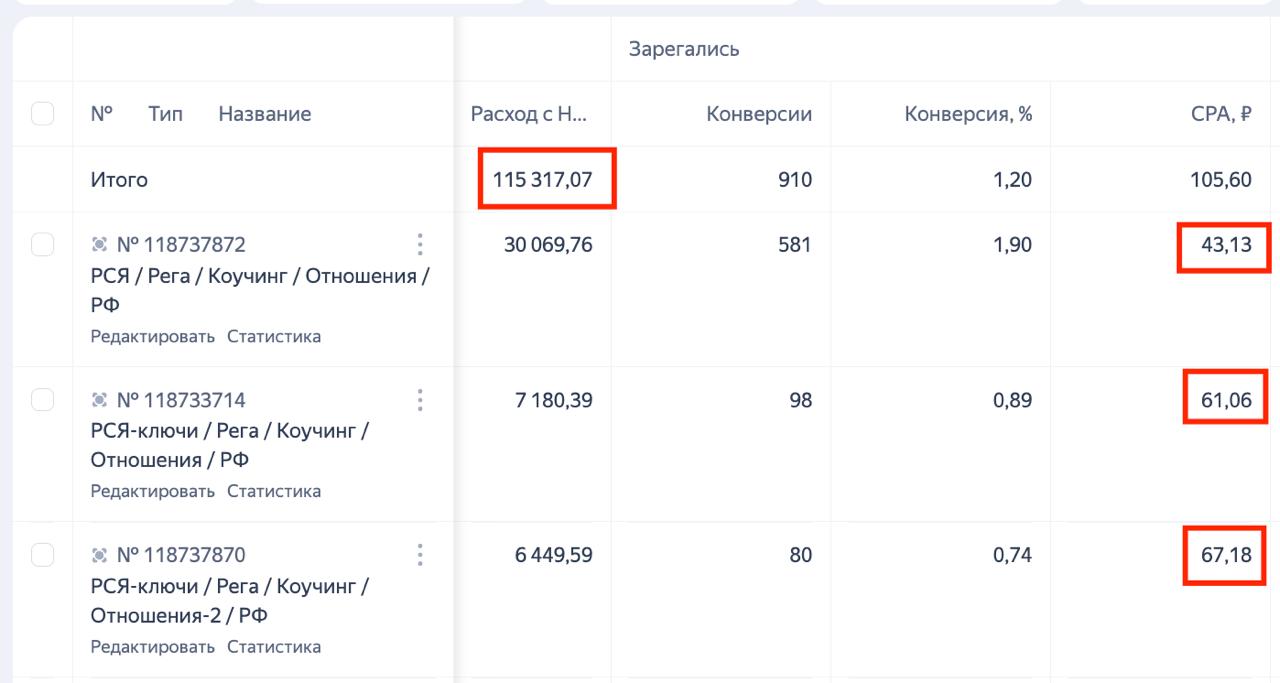Check the box for campaign 118737872
This screenshot has width=1280, height=683.
pos(43,245)
